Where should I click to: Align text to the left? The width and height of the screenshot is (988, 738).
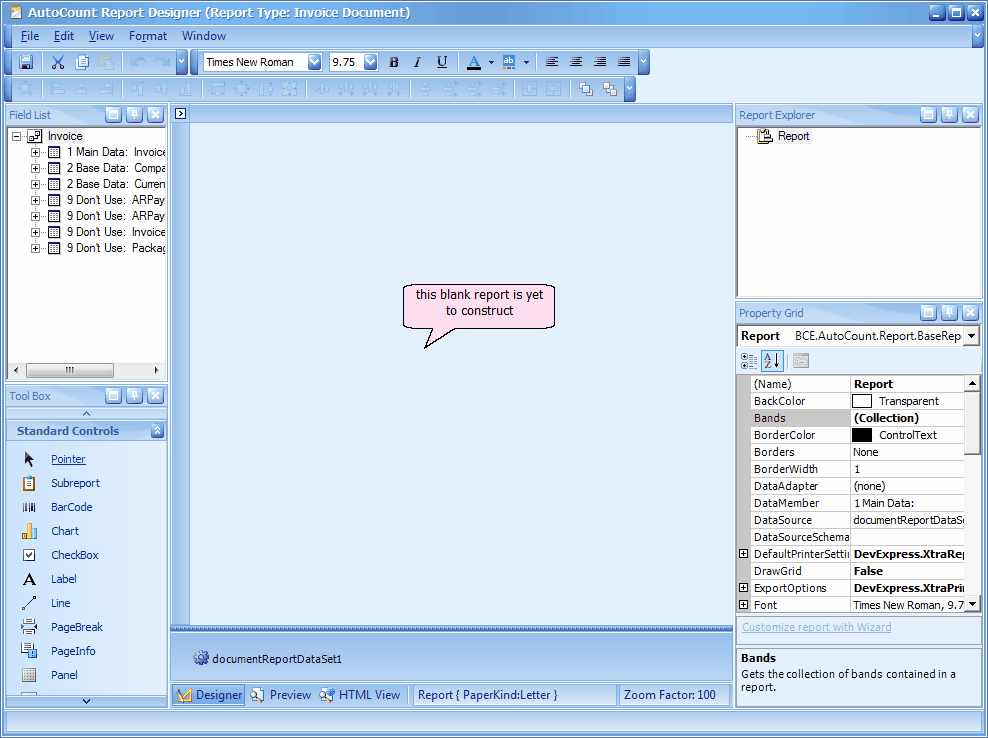pyautogui.click(x=552, y=62)
